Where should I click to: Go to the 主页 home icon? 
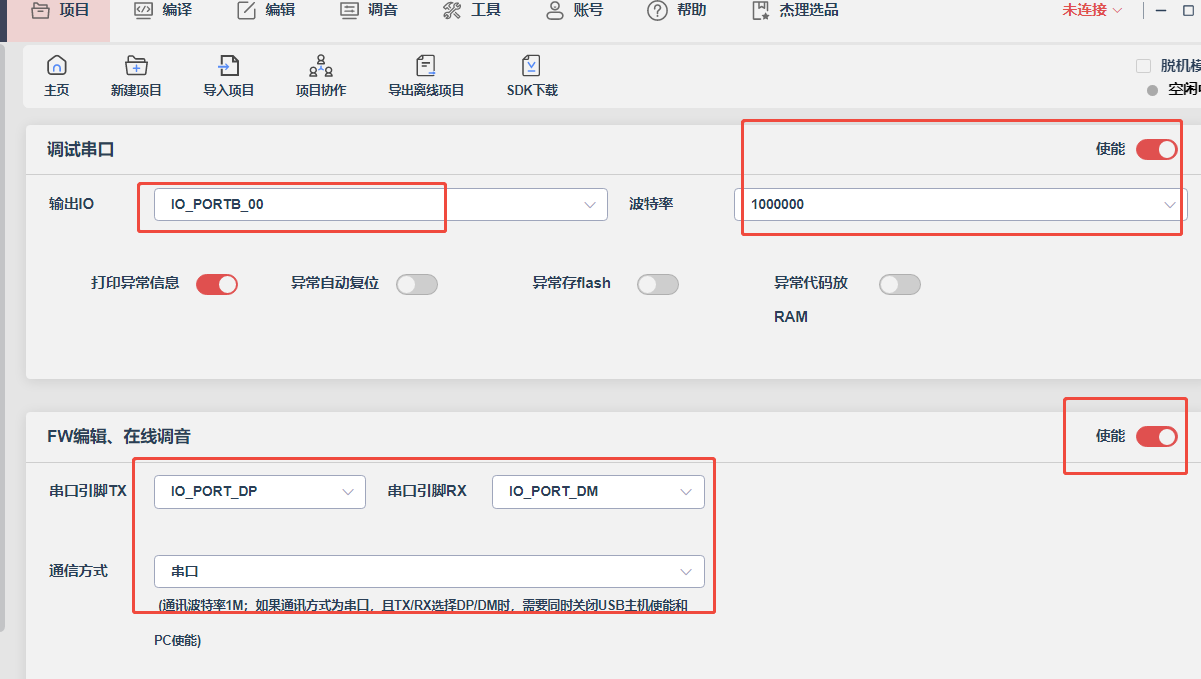click(57, 66)
